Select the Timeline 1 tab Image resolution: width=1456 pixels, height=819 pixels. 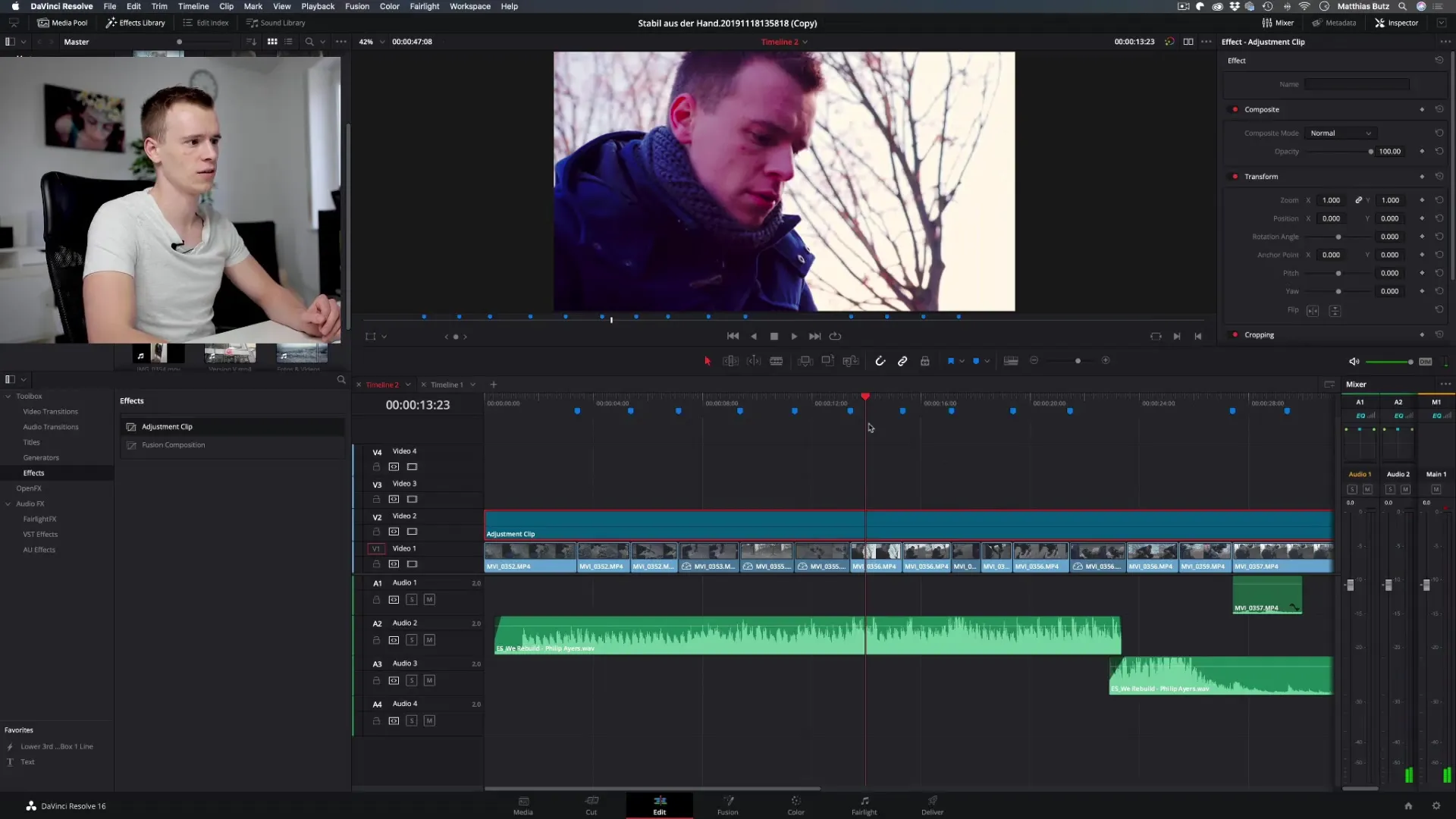coord(447,384)
